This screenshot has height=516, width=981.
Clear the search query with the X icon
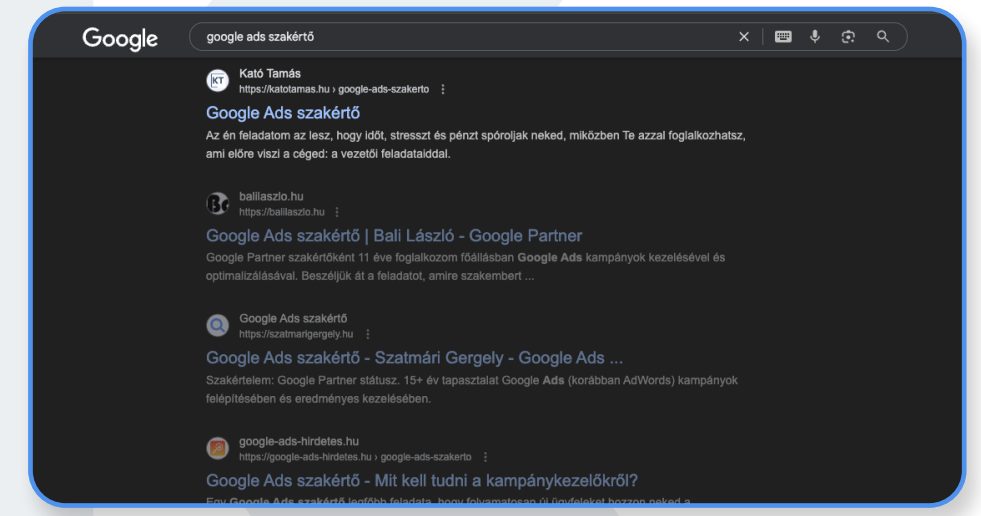click(744, 37)
